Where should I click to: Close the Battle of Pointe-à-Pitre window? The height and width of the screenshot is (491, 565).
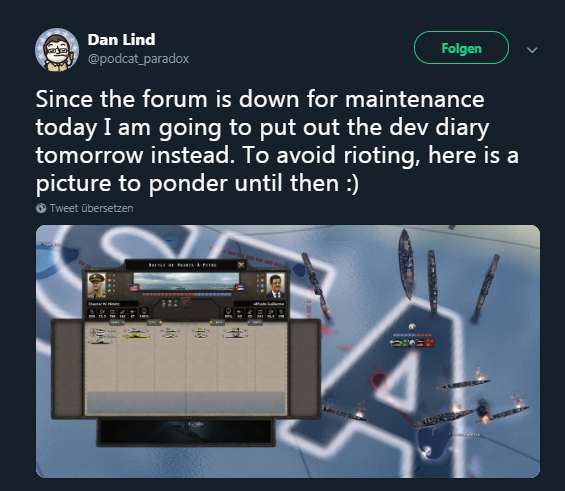click(241, 265)
